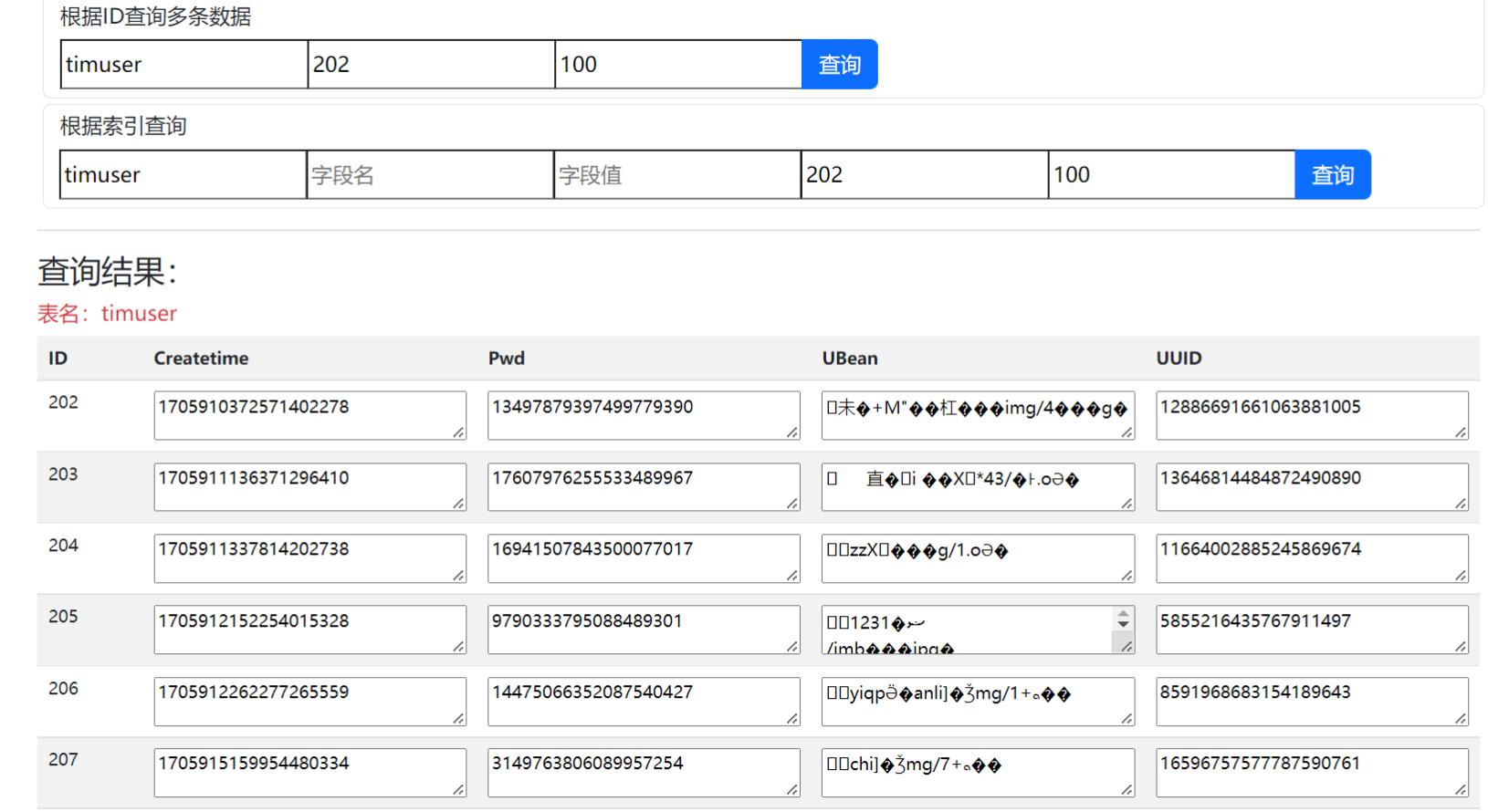Viewport: 1488px width, 812px height.
Task: Select the 202 start ID field in the ID query section
Action: [x=431, y=65]
